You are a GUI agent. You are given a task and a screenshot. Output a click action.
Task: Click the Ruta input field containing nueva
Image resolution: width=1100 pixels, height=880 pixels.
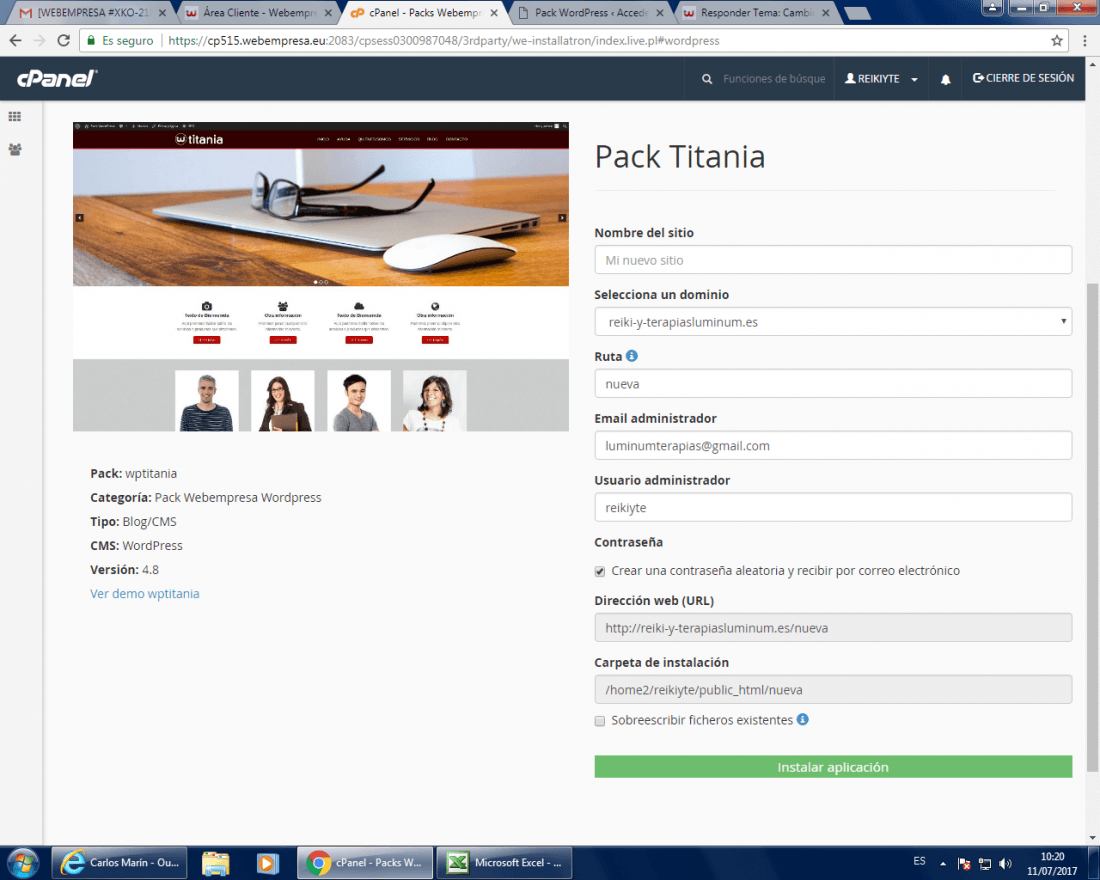tap(833, 383)
